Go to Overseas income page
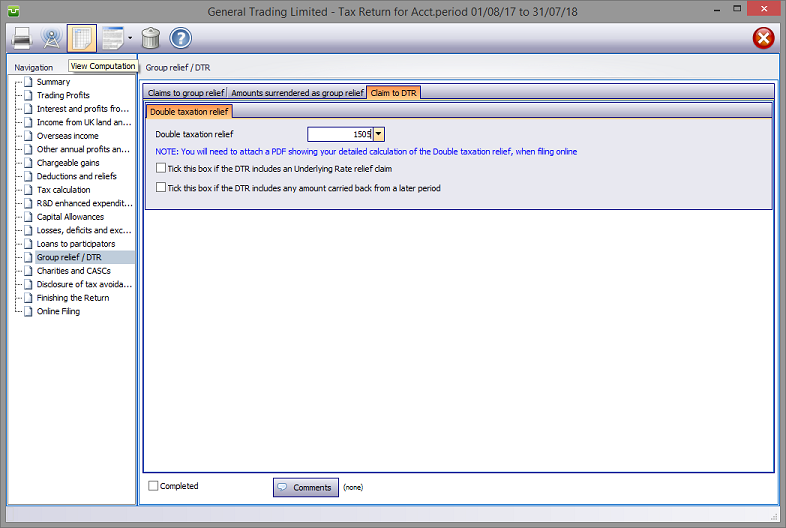This screenshot has width=786, height=528. pos(68,136)
